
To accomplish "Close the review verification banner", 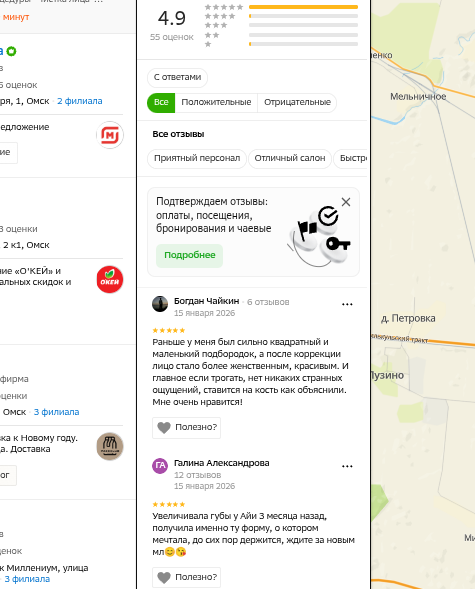I will coord(346,202).
